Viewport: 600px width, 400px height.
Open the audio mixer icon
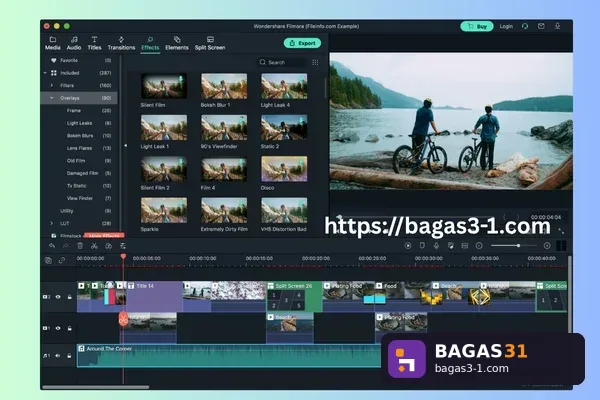(450, 246)
